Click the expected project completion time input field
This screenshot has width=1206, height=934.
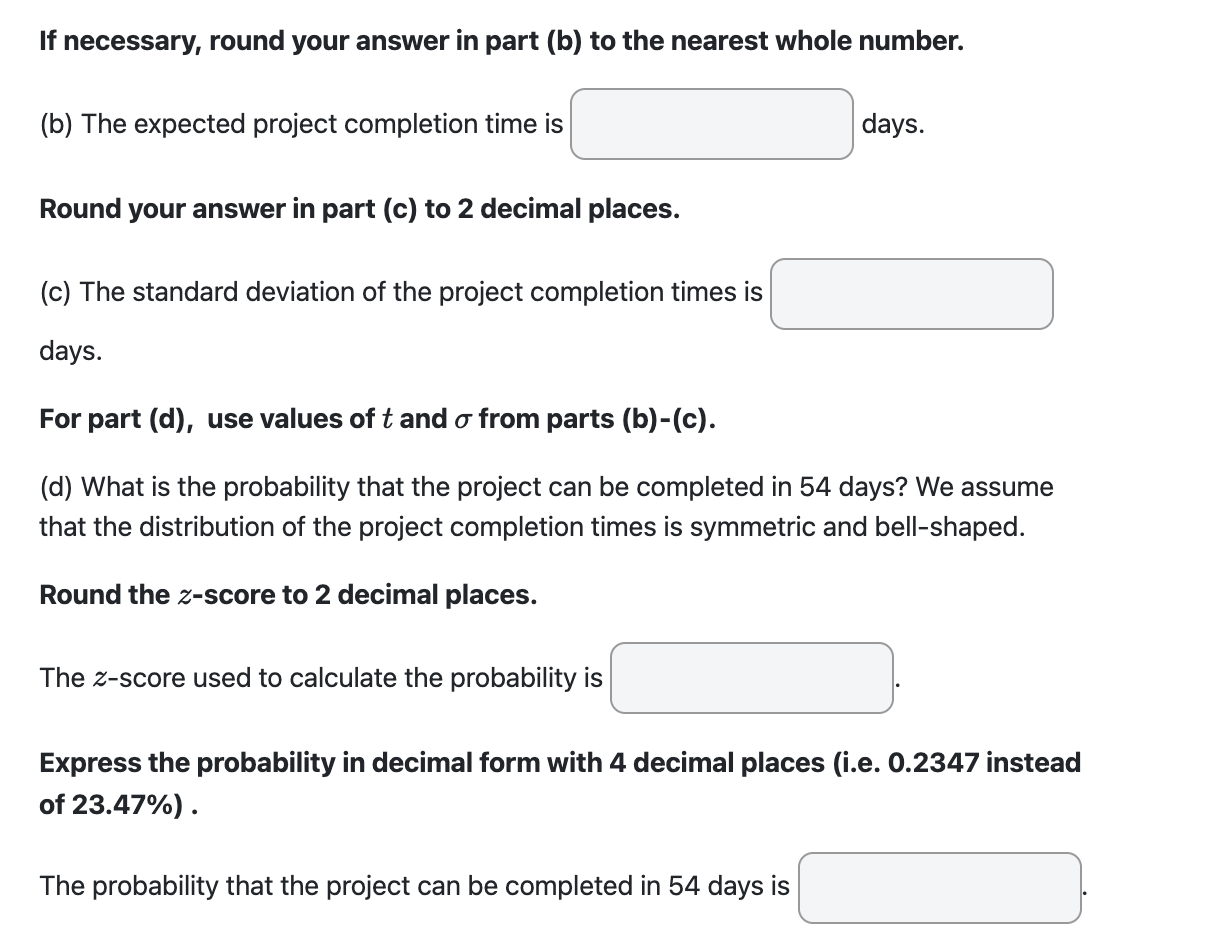[711, 124]
